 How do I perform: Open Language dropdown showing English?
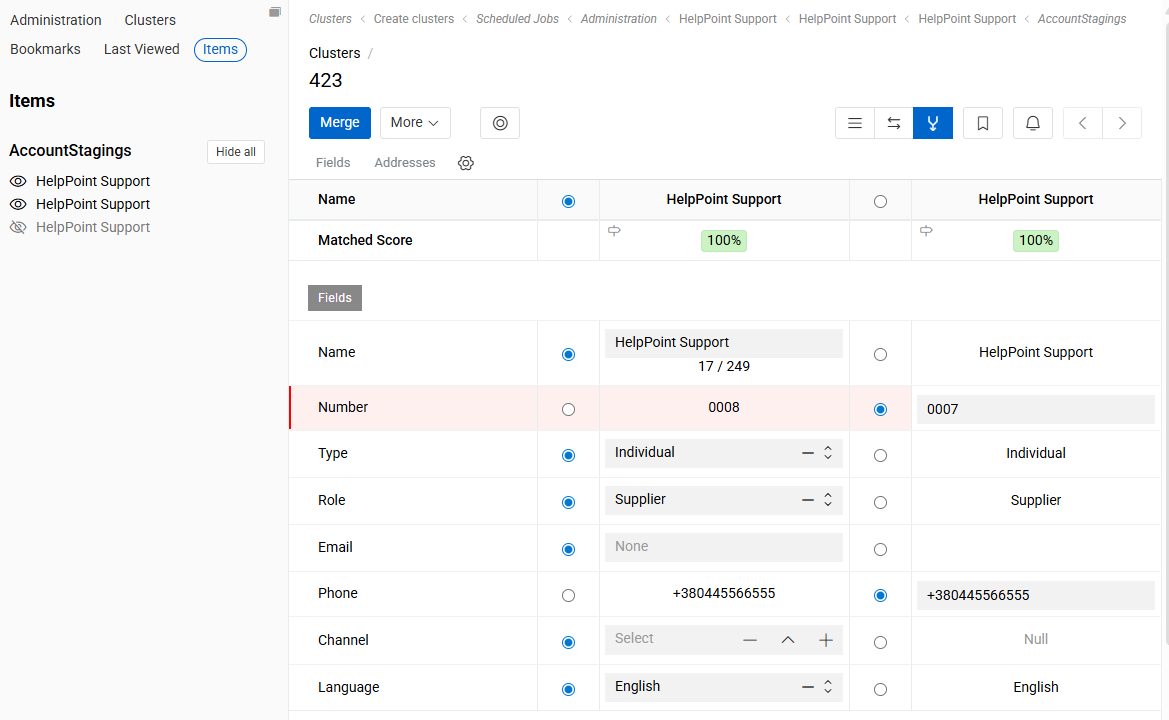tap(723, 687)
